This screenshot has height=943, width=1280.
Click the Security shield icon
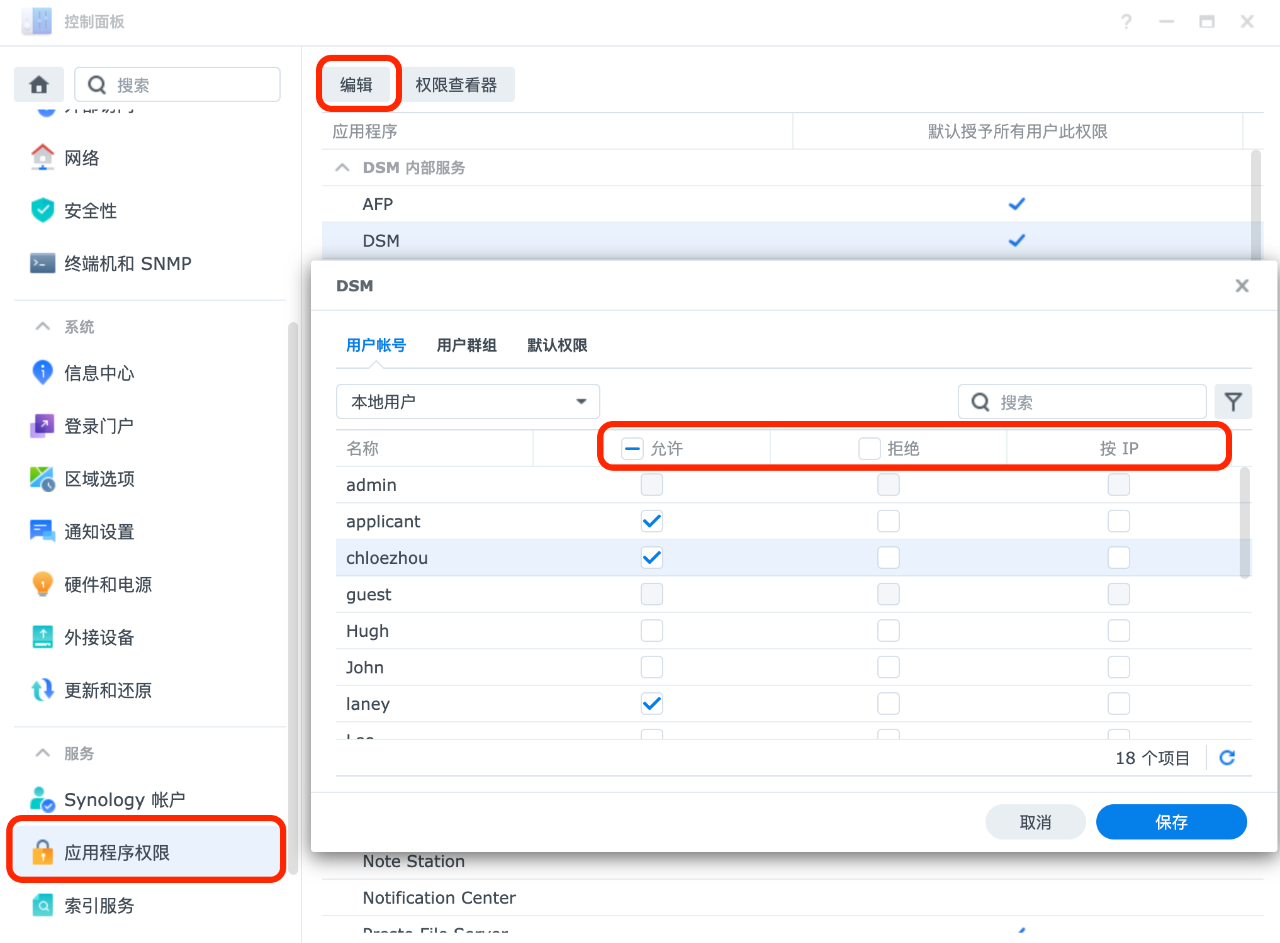(x=42, y=210)
